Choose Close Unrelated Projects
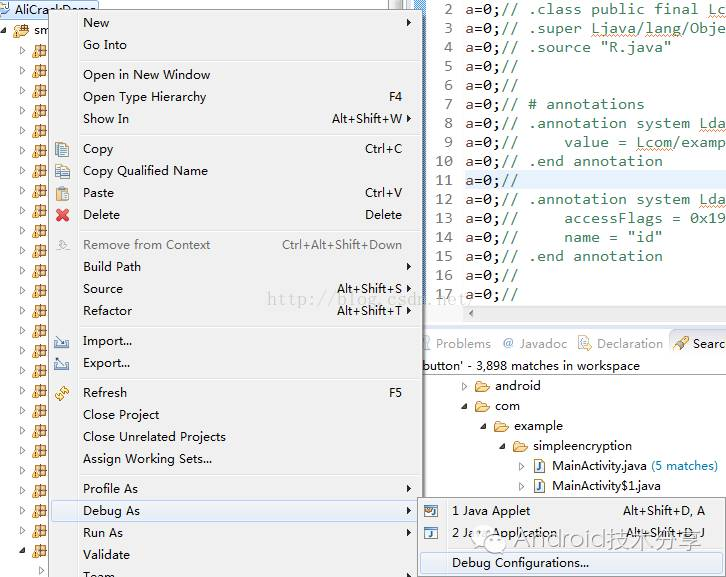This screenshot has height=577, width=726. [237, 437]
